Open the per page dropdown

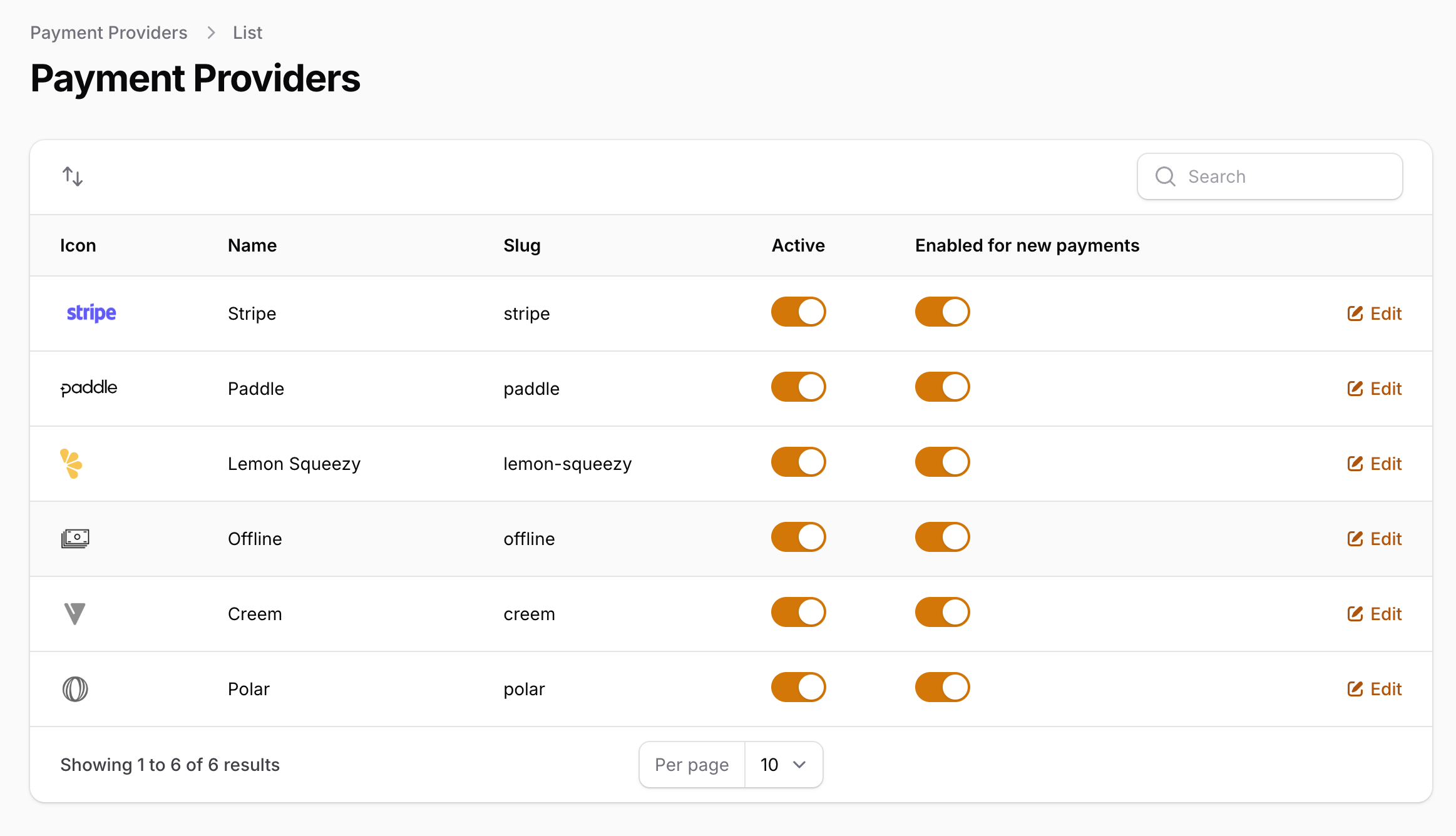pos(783,764)
